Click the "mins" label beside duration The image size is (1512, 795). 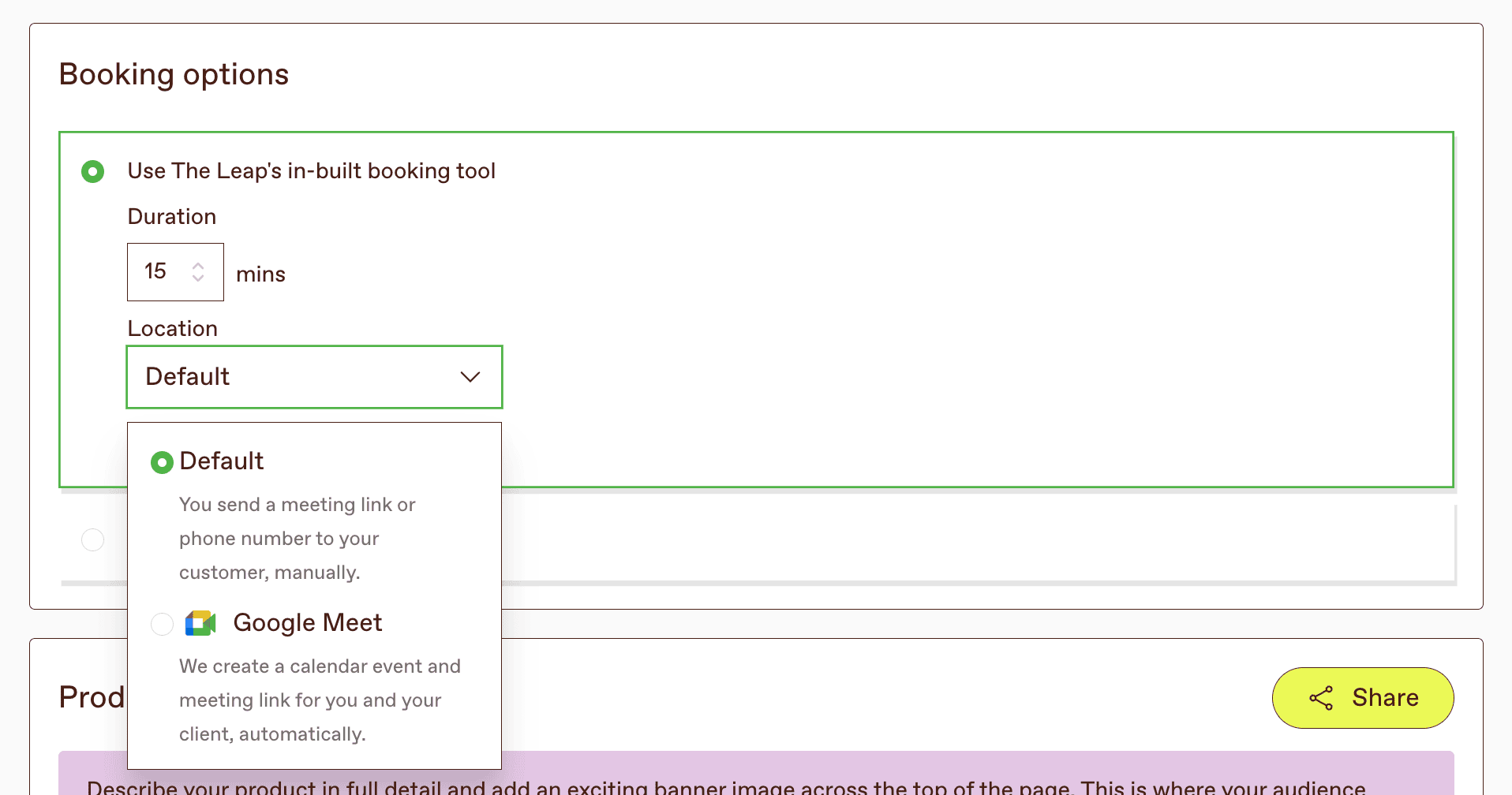[260, 274]
